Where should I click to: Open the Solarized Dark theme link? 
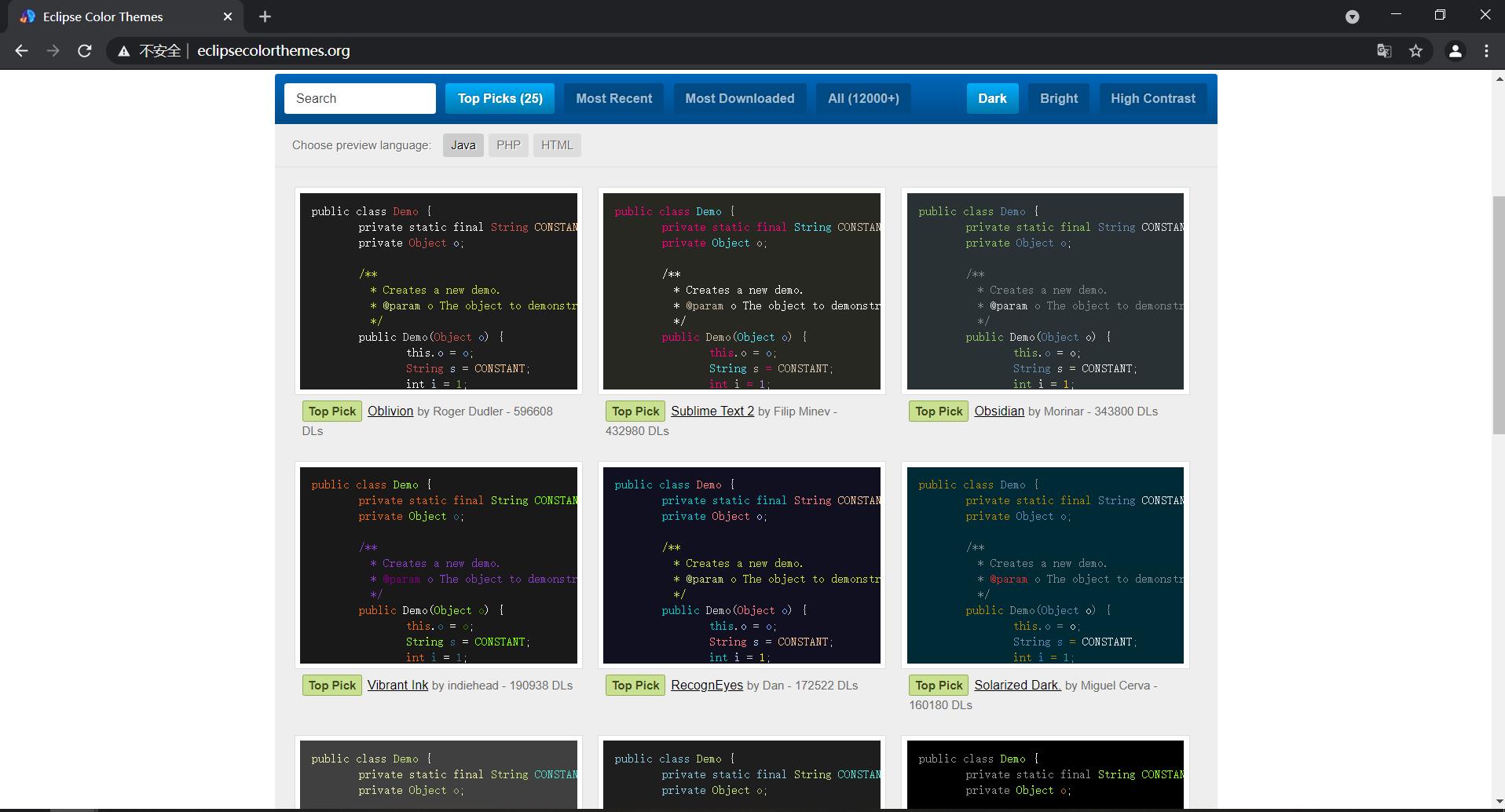(1017, 686)
